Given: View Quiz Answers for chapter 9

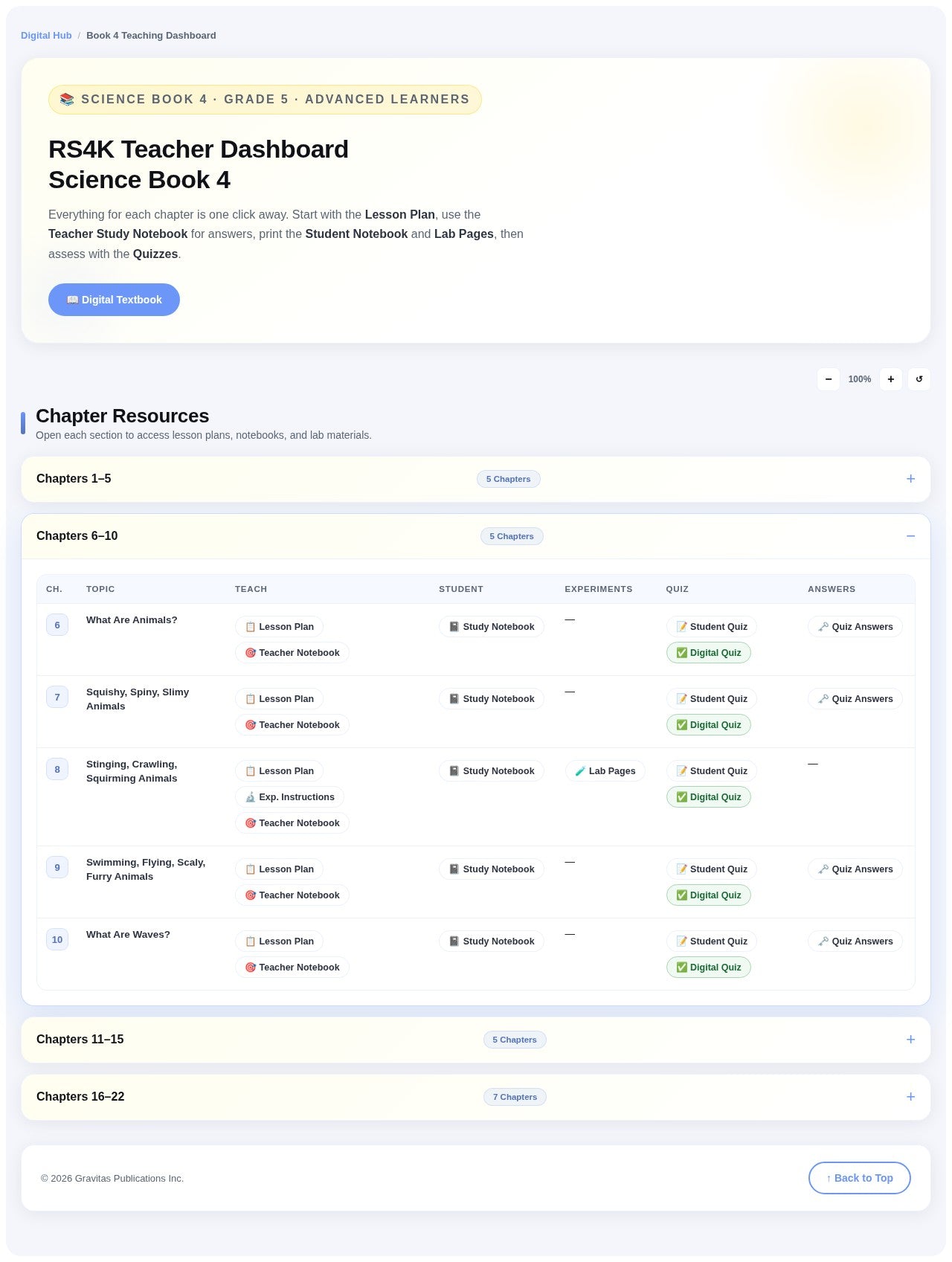Looking at the screenshot, I should 855,869.
